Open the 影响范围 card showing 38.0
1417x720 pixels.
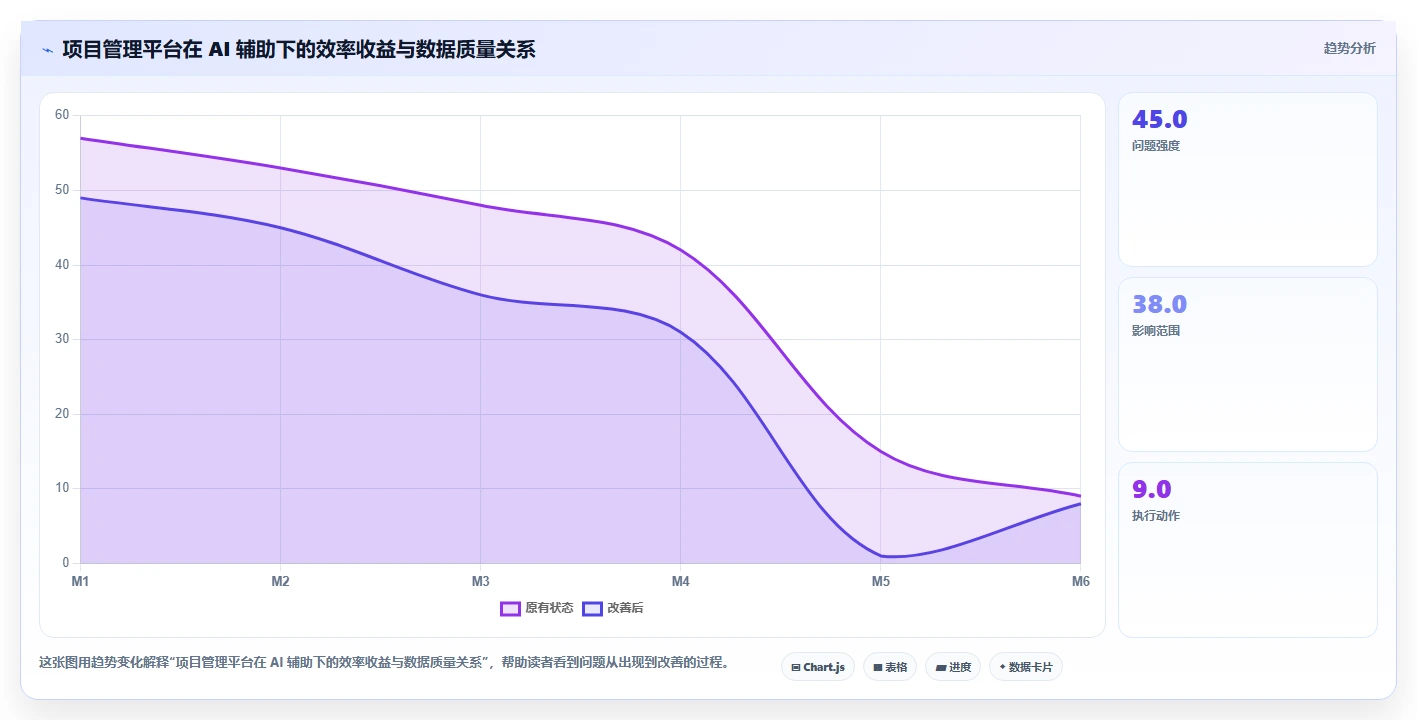[x=1248, y=365]
